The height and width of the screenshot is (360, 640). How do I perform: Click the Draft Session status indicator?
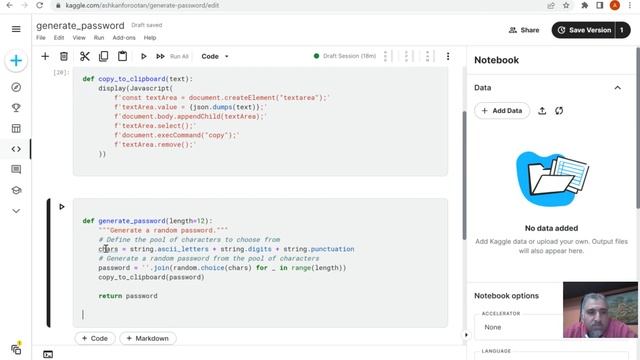[x=345, y=56]
